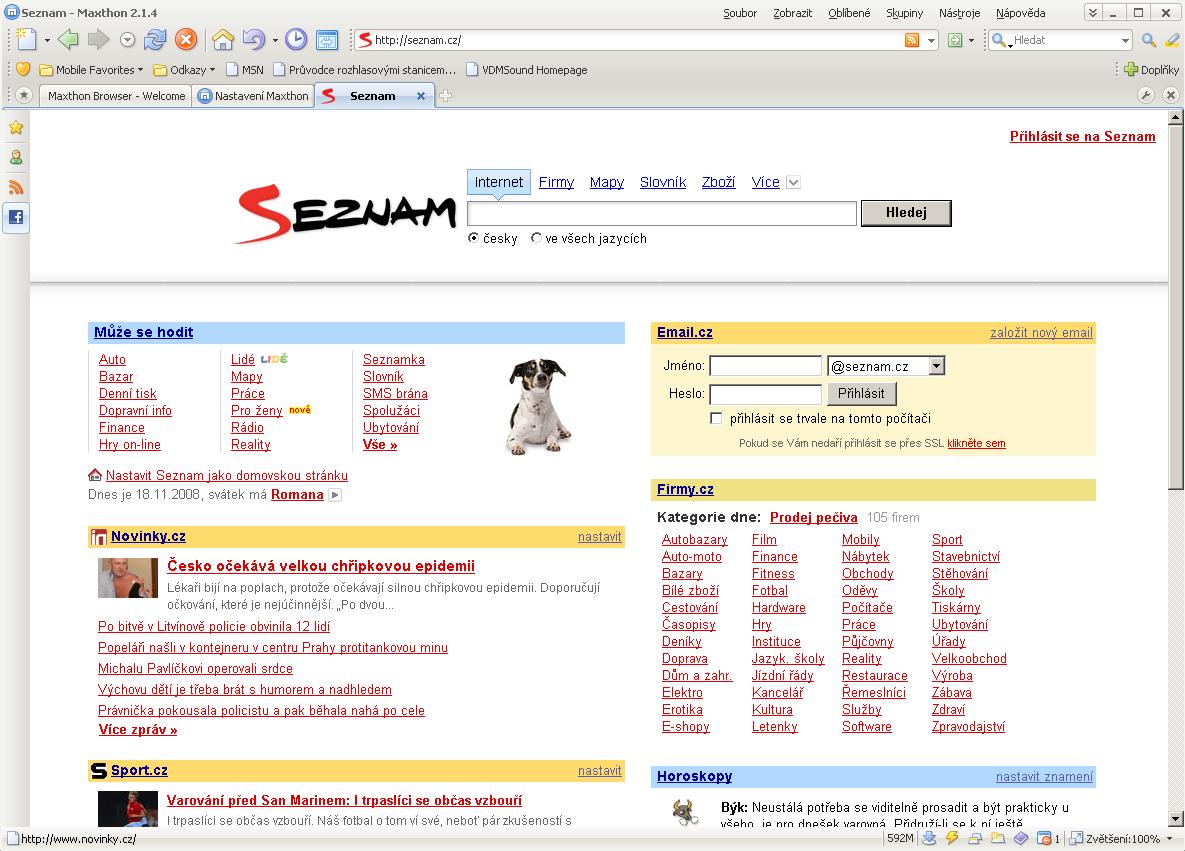Open the History clock icon
Image resolution: width=1185 pixels, height=851 pixels.
(295, 39)
